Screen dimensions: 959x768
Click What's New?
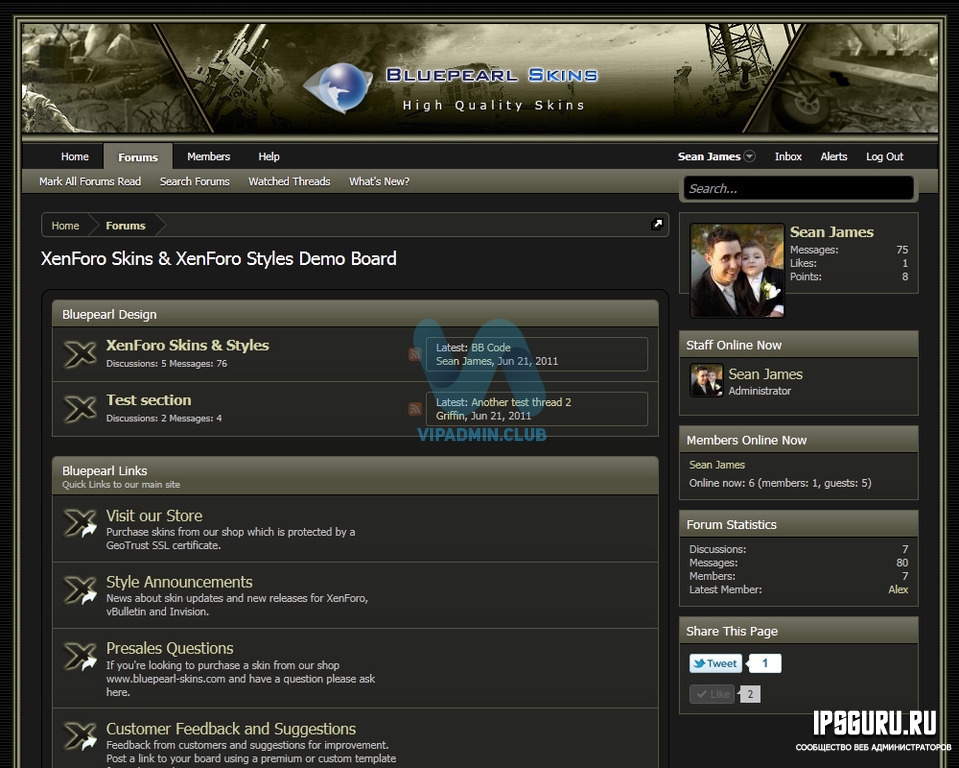coord(379,182)
